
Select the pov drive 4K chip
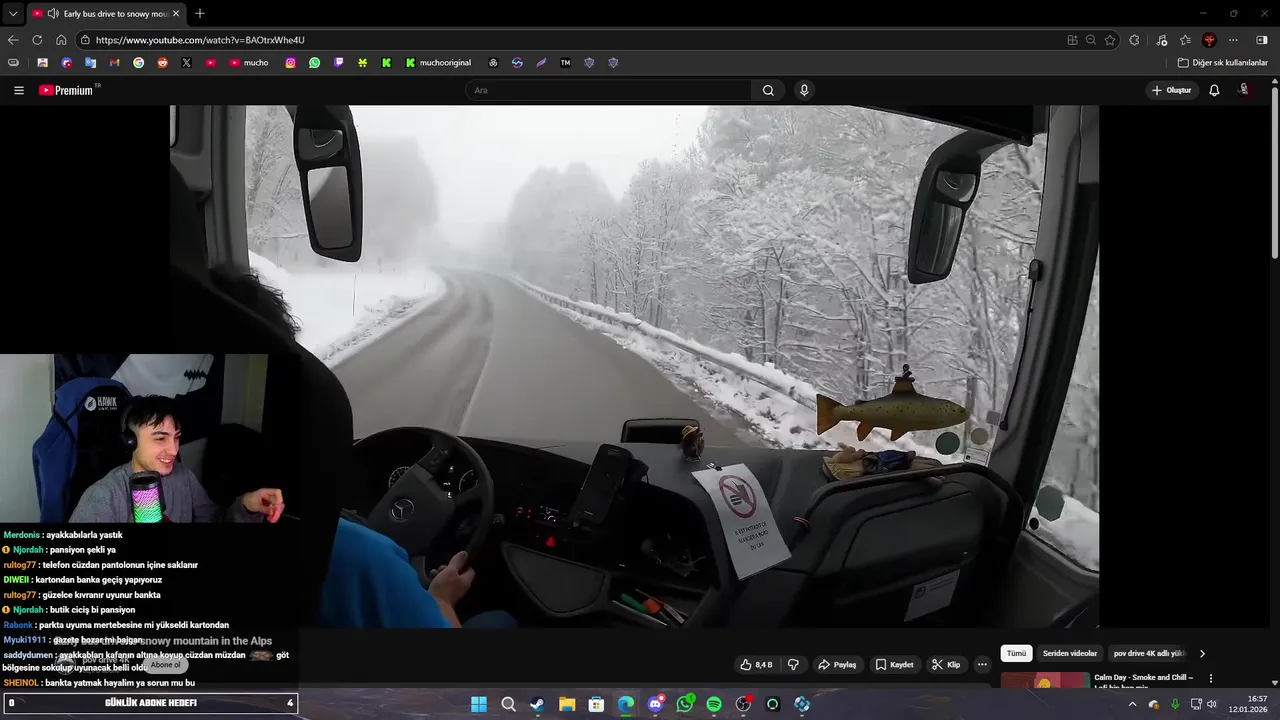(1149, 653)
